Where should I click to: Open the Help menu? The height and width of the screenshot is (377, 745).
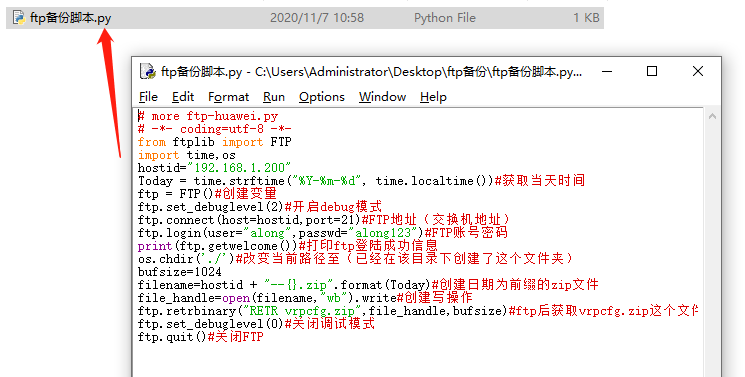pyautogui.click(x=433, y=97)
